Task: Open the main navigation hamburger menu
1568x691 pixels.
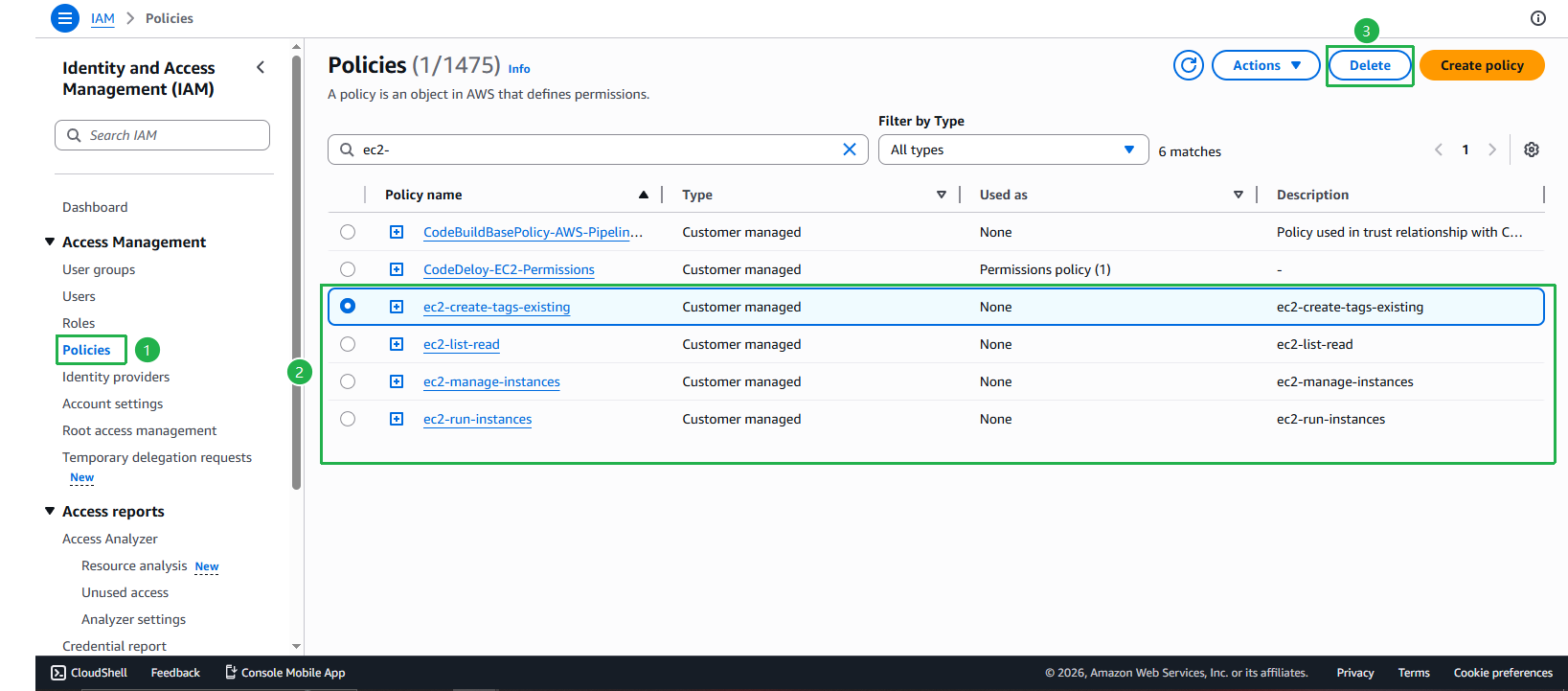Action: click(x=65, y=18)
